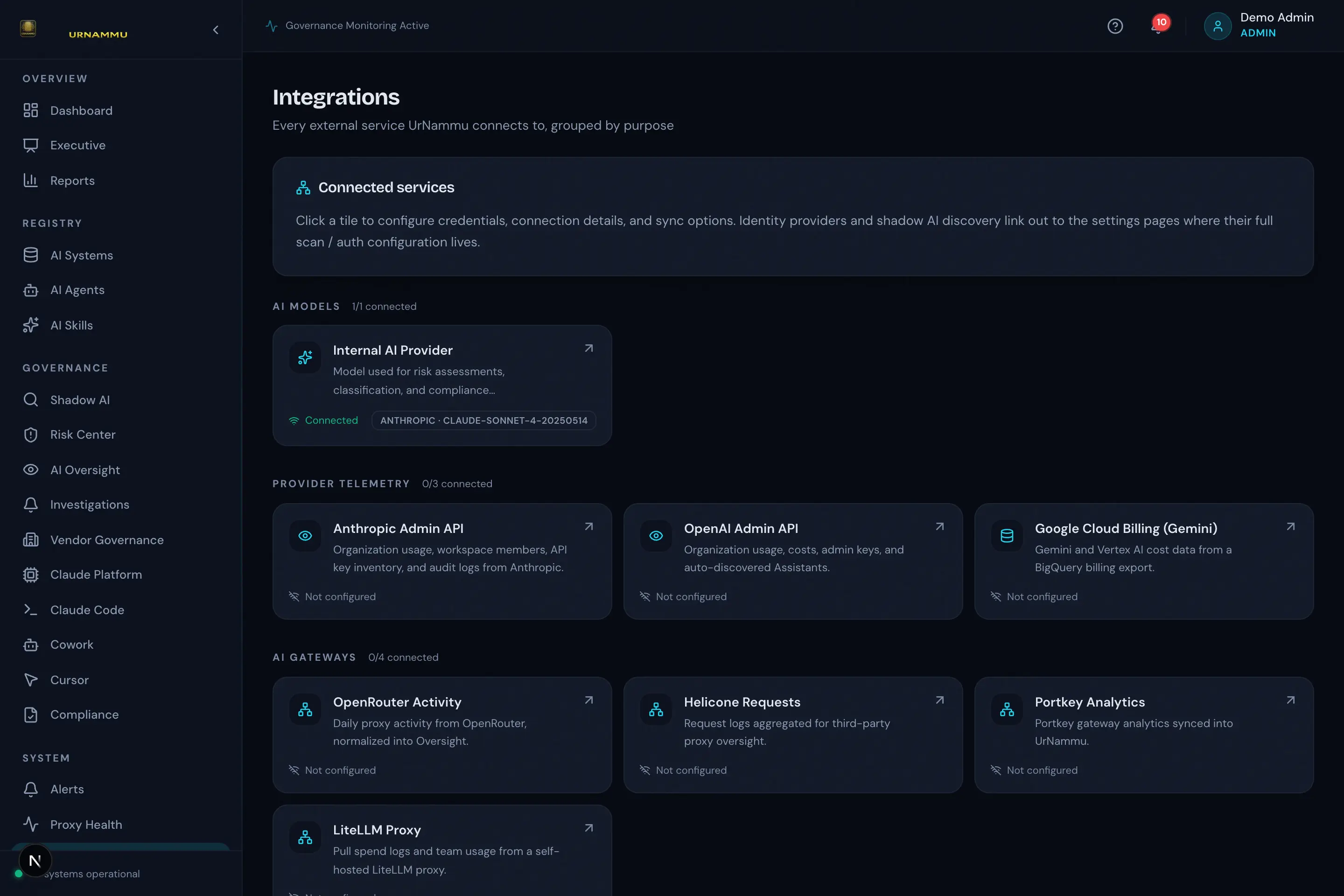Collapse the sidebar with the chevron
Screen dimensions: 1344x896
point(216,30)
